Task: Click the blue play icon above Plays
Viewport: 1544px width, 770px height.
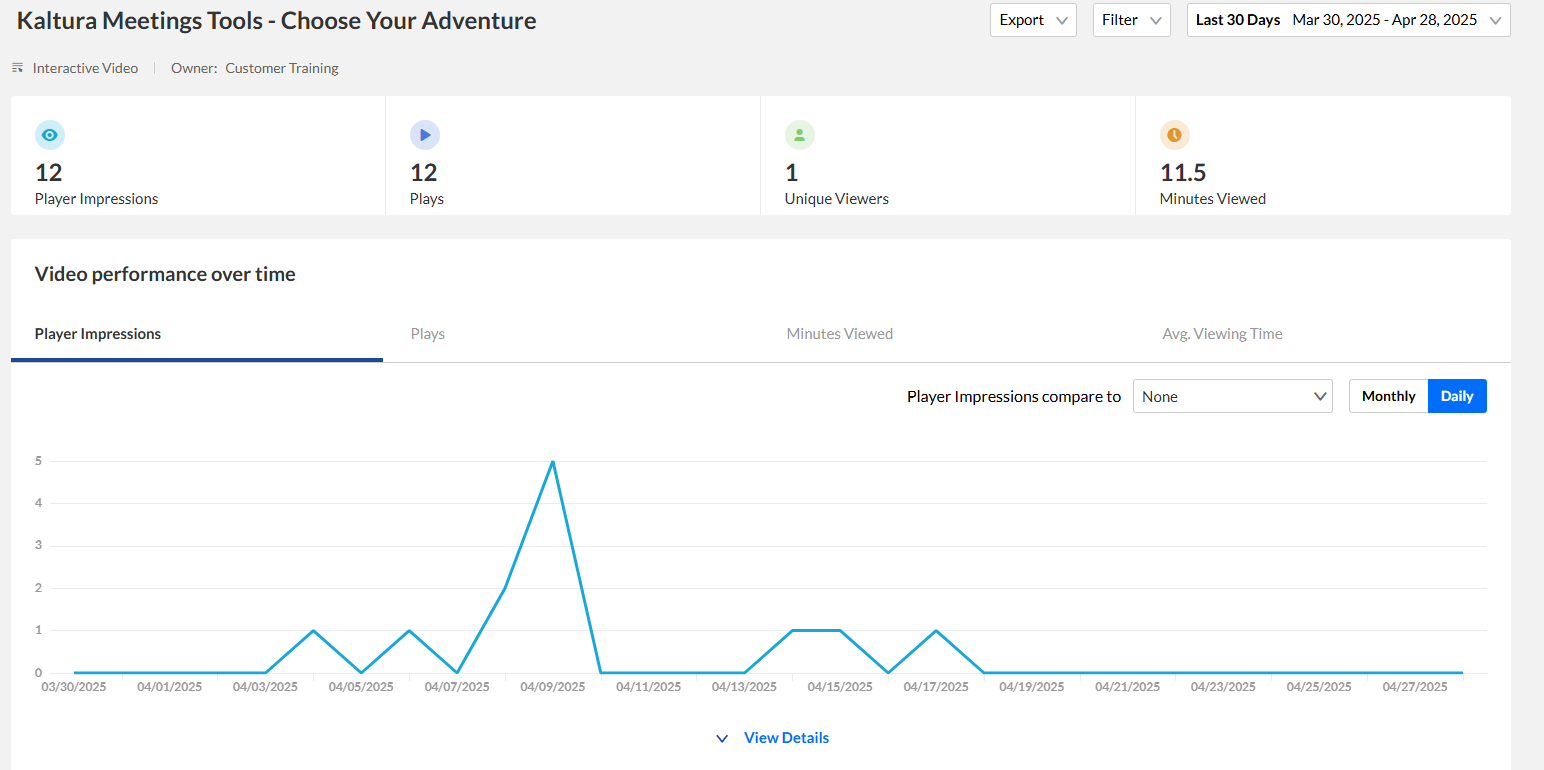Action: pos(425,135)
